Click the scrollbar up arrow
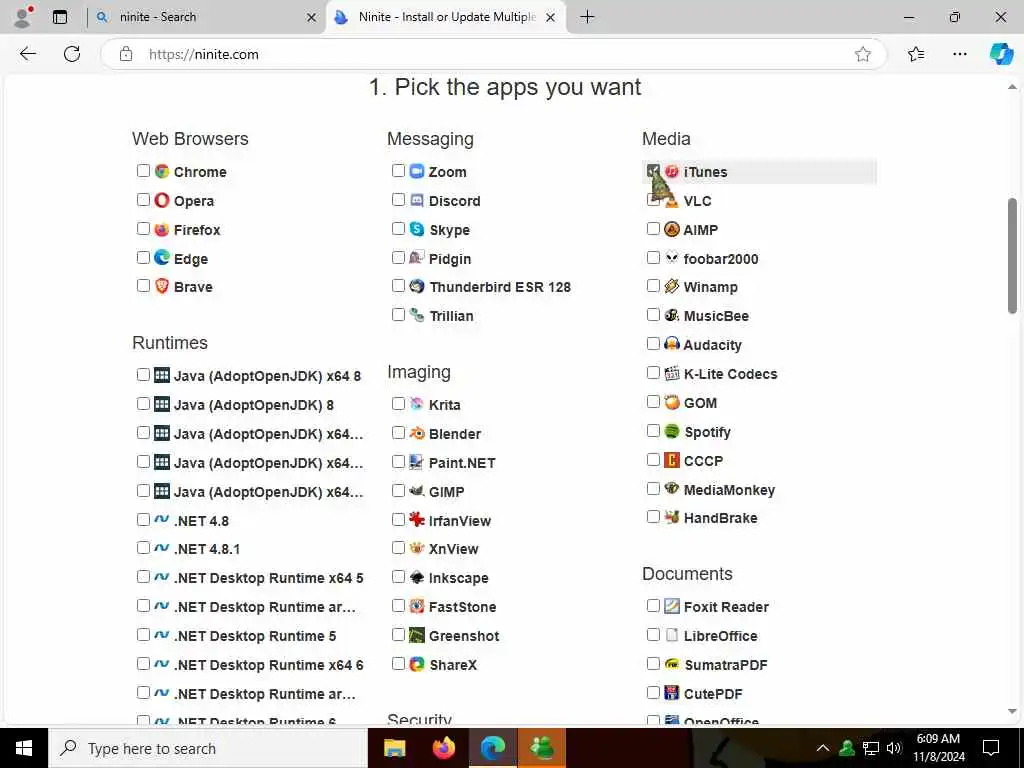The width and height of the screenshot is (1024, 768). tap(1012, 86)
